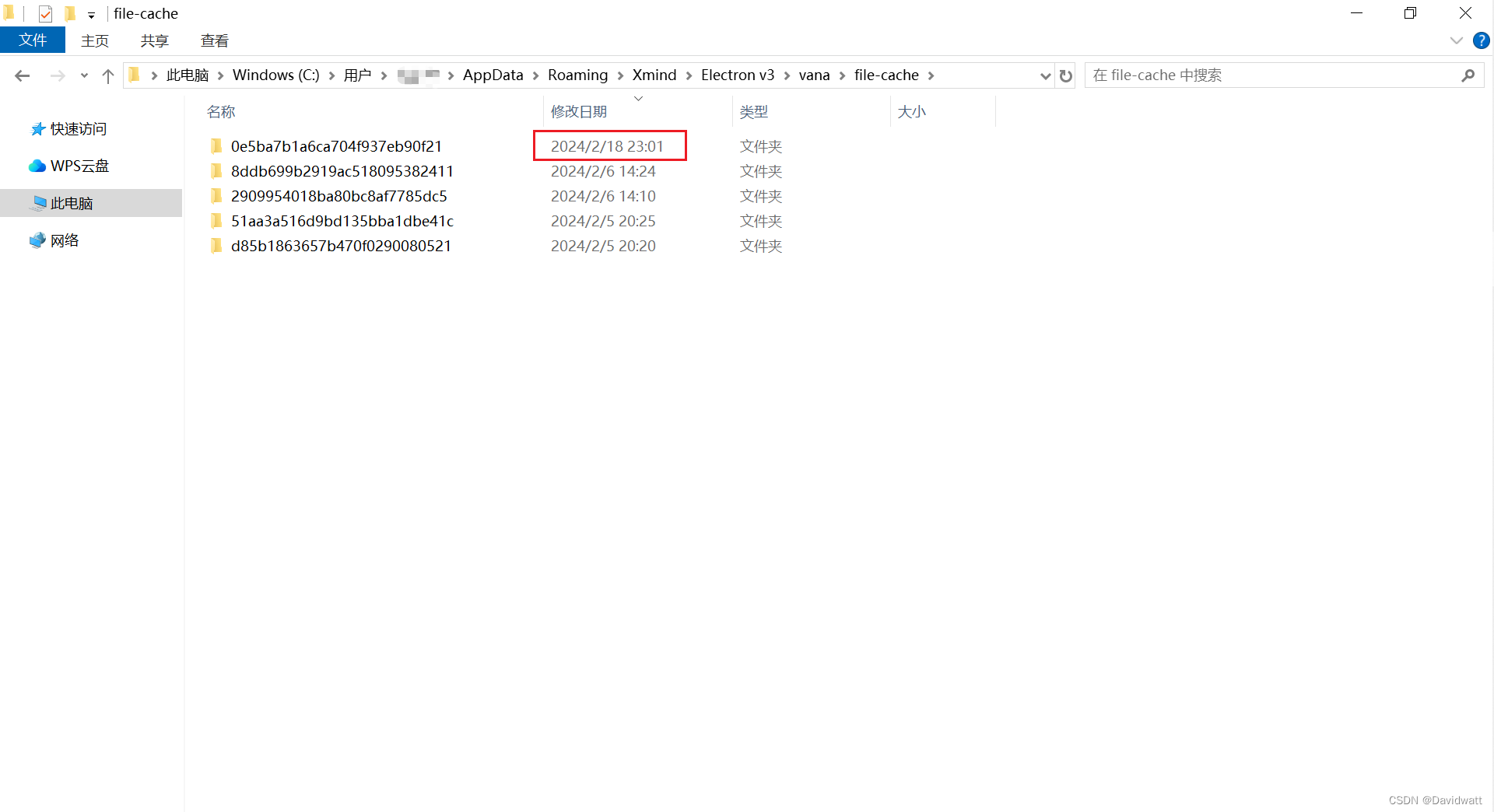Viewport: 1494px width, 812px height.
Task: Expand the ribbon with the chevron
Action: 1457,40
